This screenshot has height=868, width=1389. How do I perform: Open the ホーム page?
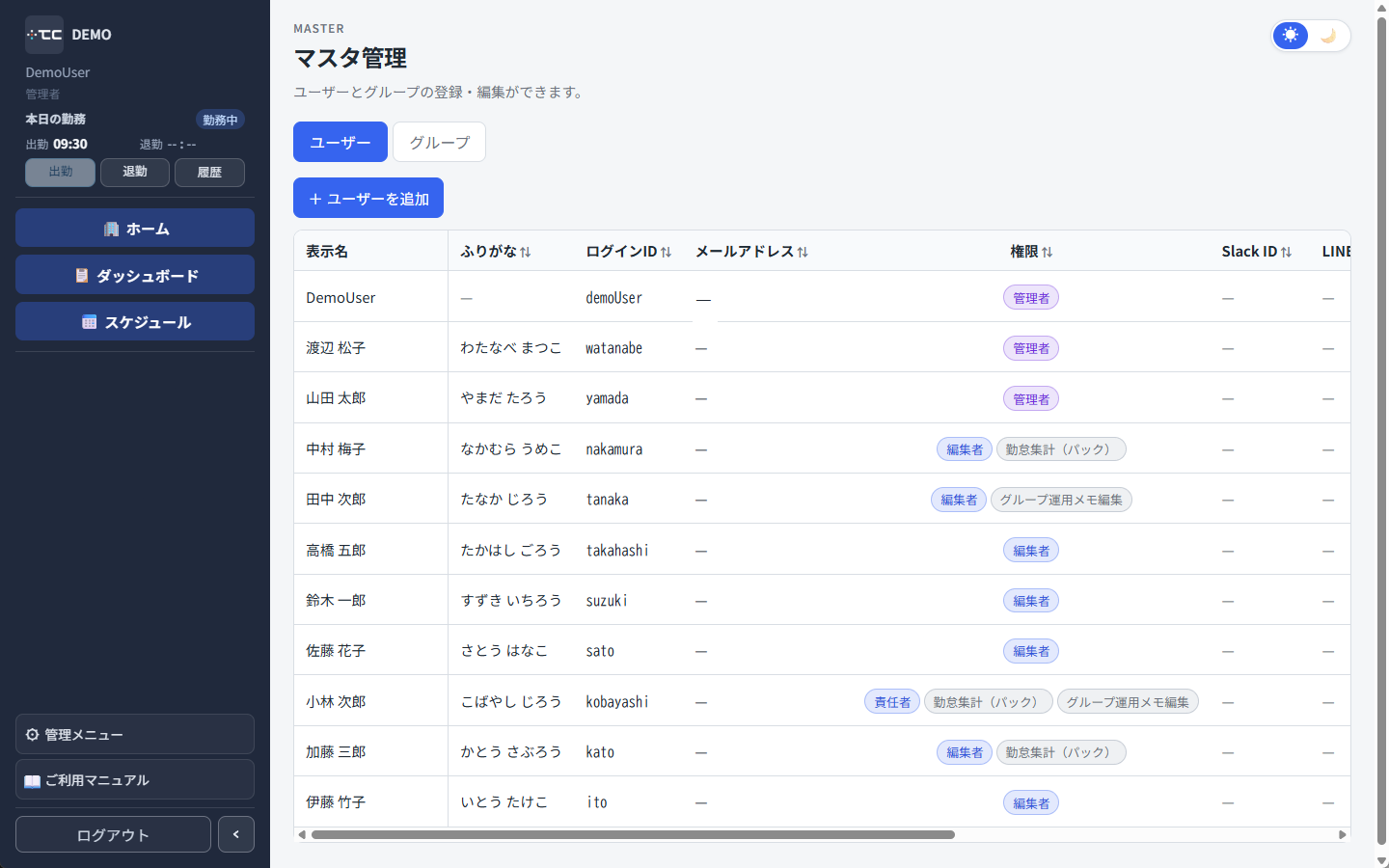(135, 229)
